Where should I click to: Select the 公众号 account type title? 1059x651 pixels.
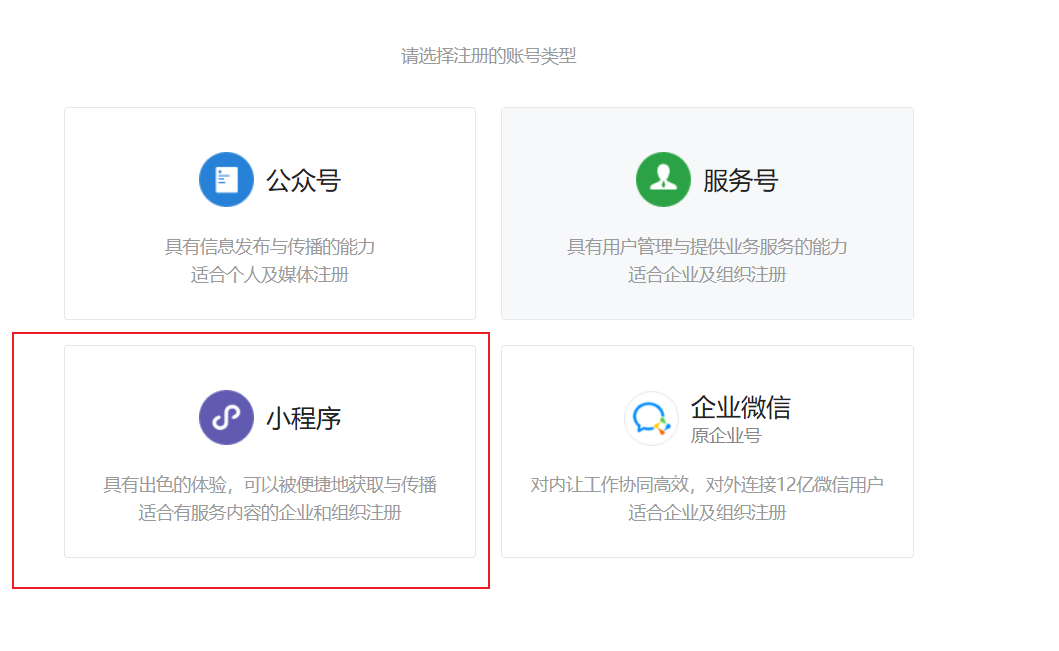(303, 181)
